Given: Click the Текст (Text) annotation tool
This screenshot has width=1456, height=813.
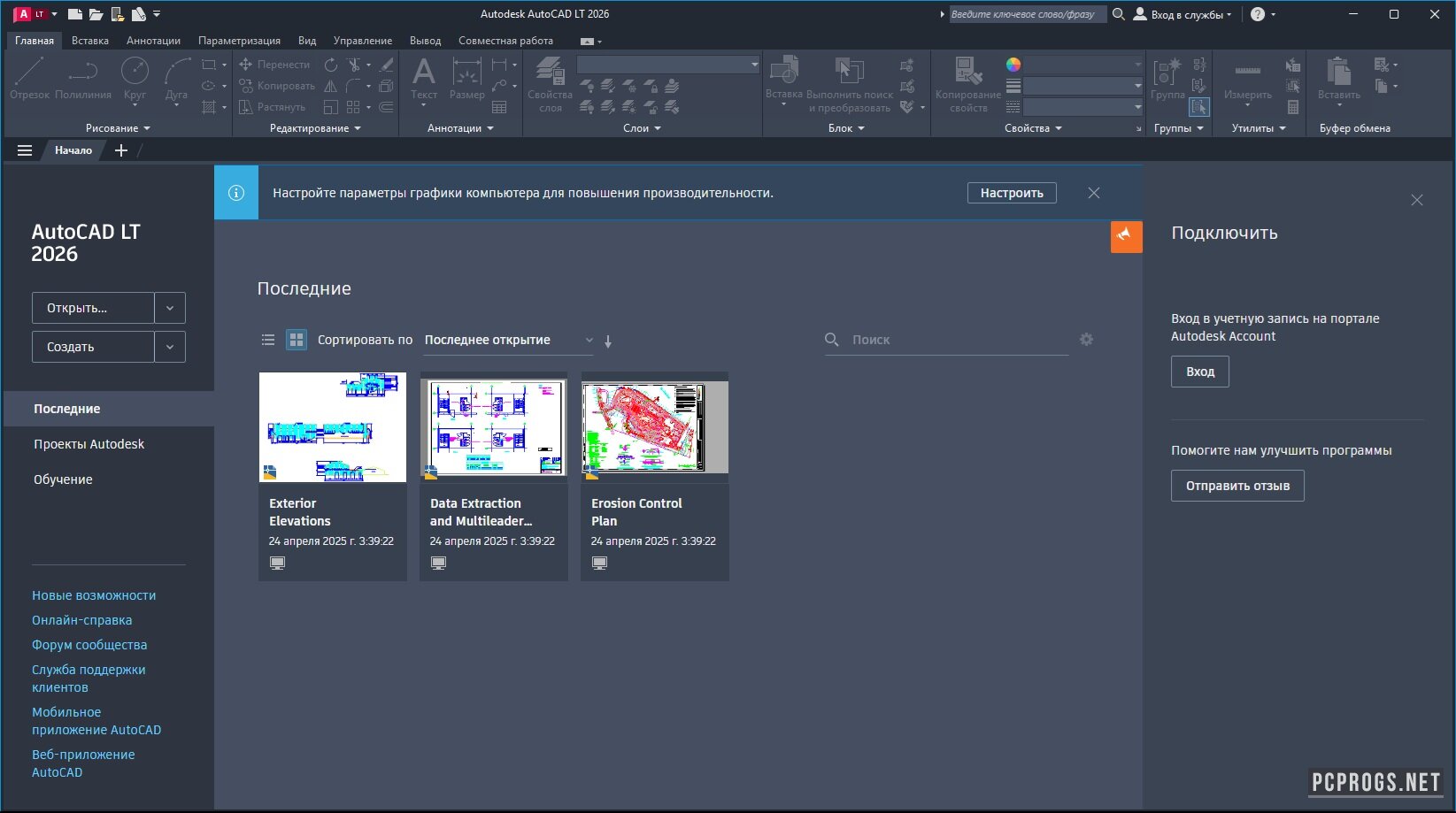Looking at the screenshot, I should click(424, 73).
